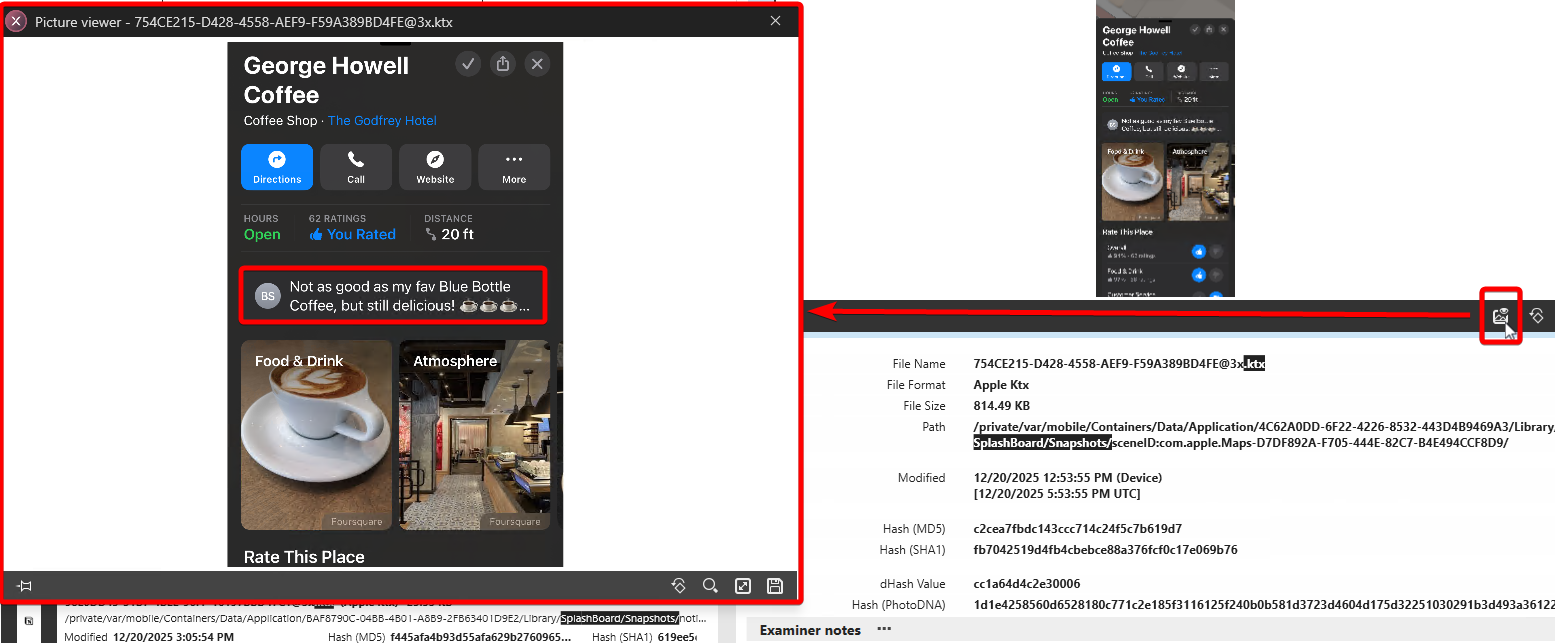Select the MD5 hash c2cea7fbdc143ccc value
Screen dimensions: 1555x643
click(1078, 529)
